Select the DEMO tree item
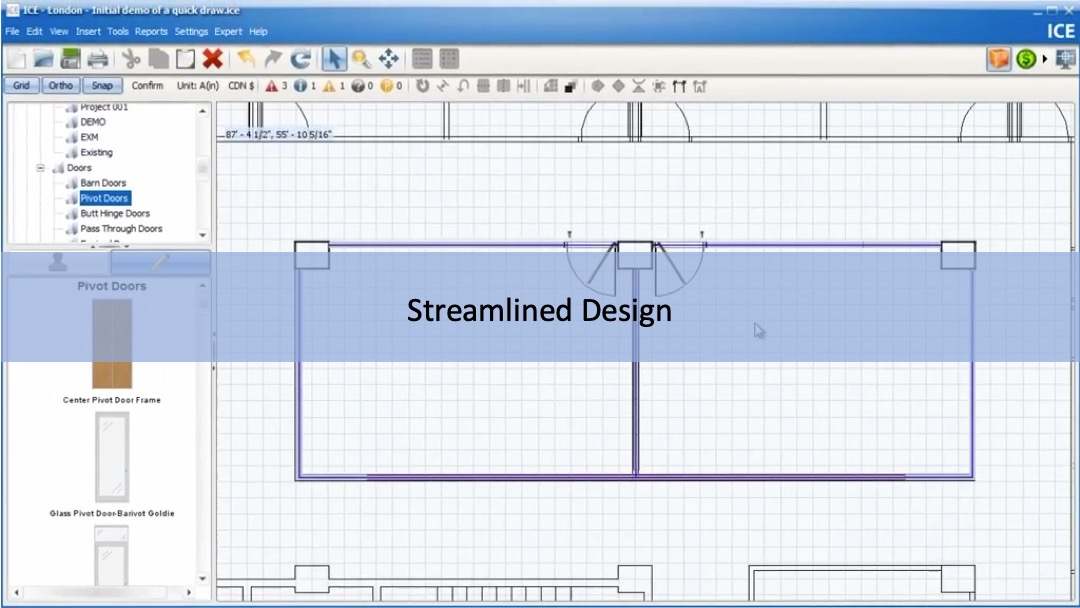The image size is (1080, 608). point(93,122)
